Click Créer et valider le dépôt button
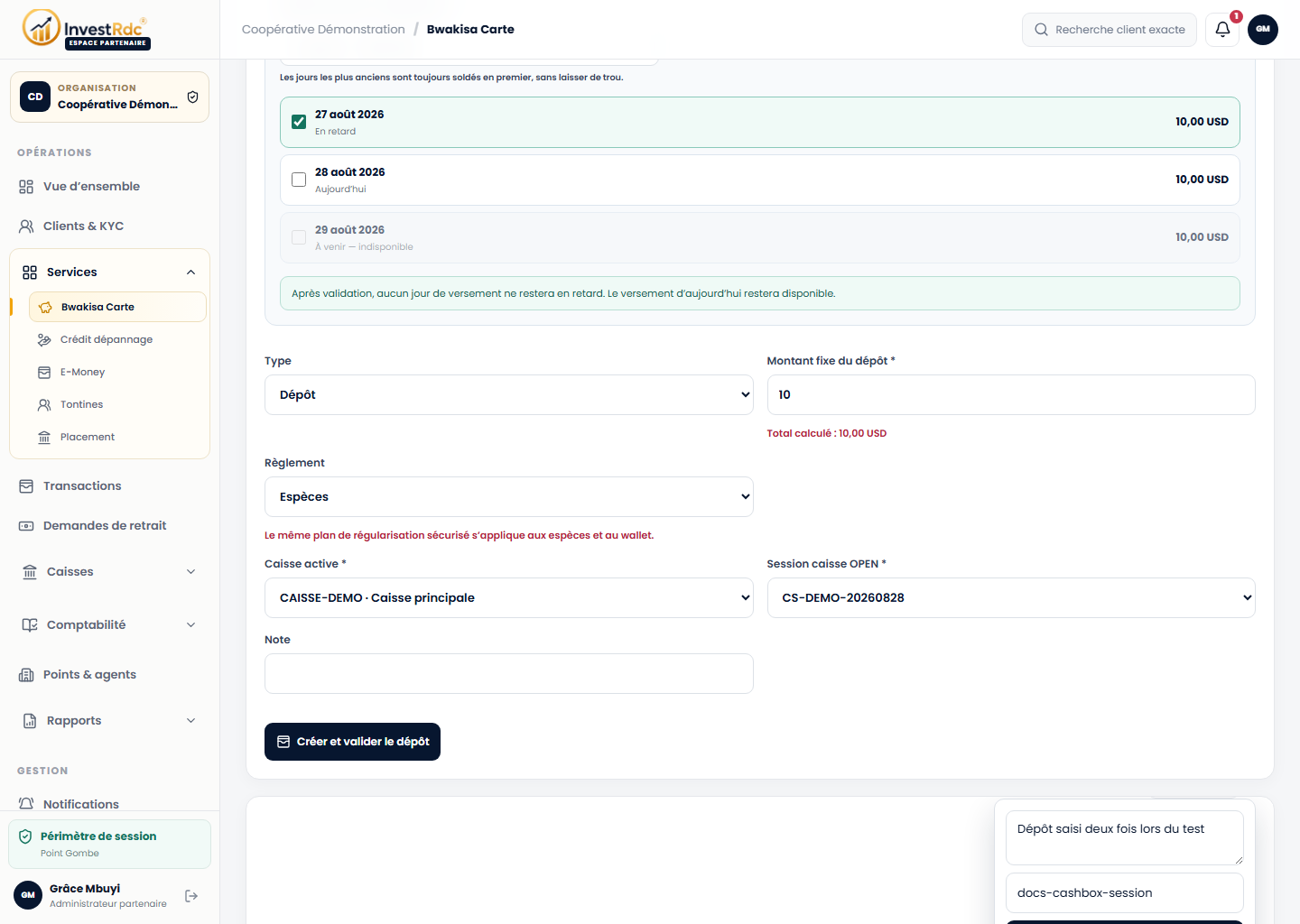Image resolution: width=1300 pixels, height=924 pixels. 352,742
